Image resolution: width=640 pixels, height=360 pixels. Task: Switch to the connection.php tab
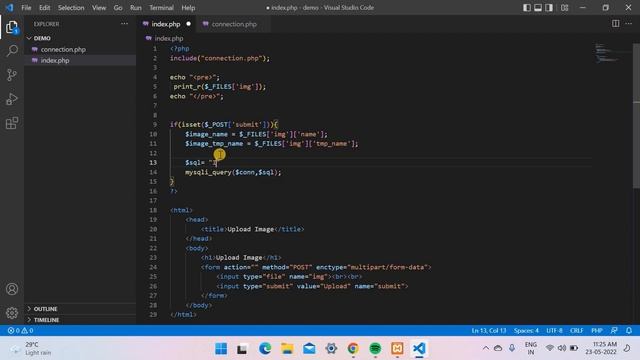(234, 24)
